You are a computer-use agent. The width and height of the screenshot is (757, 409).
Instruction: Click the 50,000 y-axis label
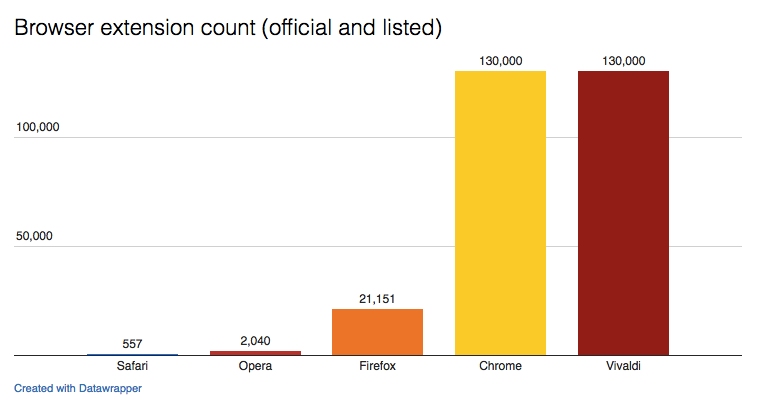point(34,236)
